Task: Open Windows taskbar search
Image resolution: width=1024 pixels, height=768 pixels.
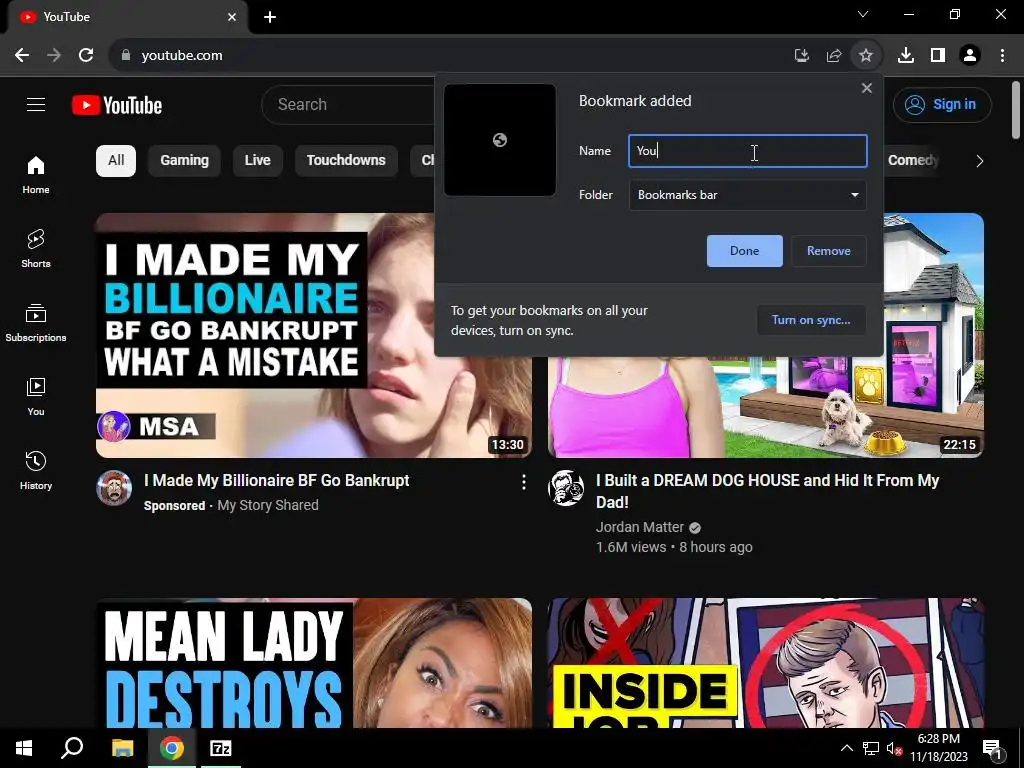Action: 72,748
